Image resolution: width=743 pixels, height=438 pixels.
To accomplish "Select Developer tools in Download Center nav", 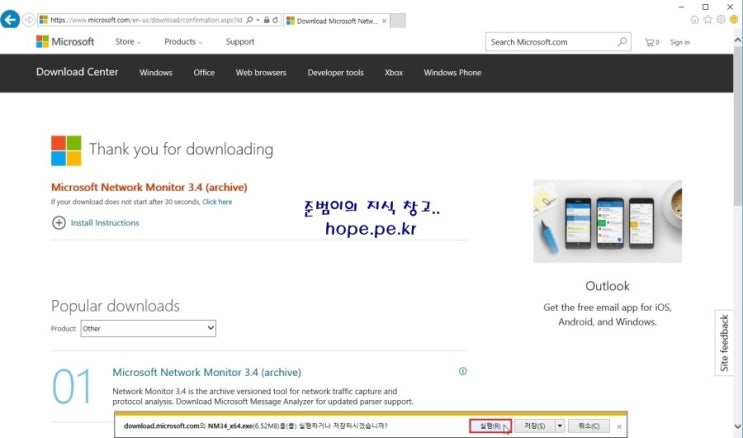I will 335,73.
